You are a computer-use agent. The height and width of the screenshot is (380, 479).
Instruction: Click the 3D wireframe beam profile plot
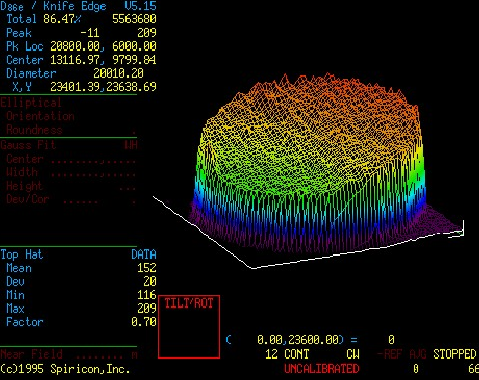point(308,170)
